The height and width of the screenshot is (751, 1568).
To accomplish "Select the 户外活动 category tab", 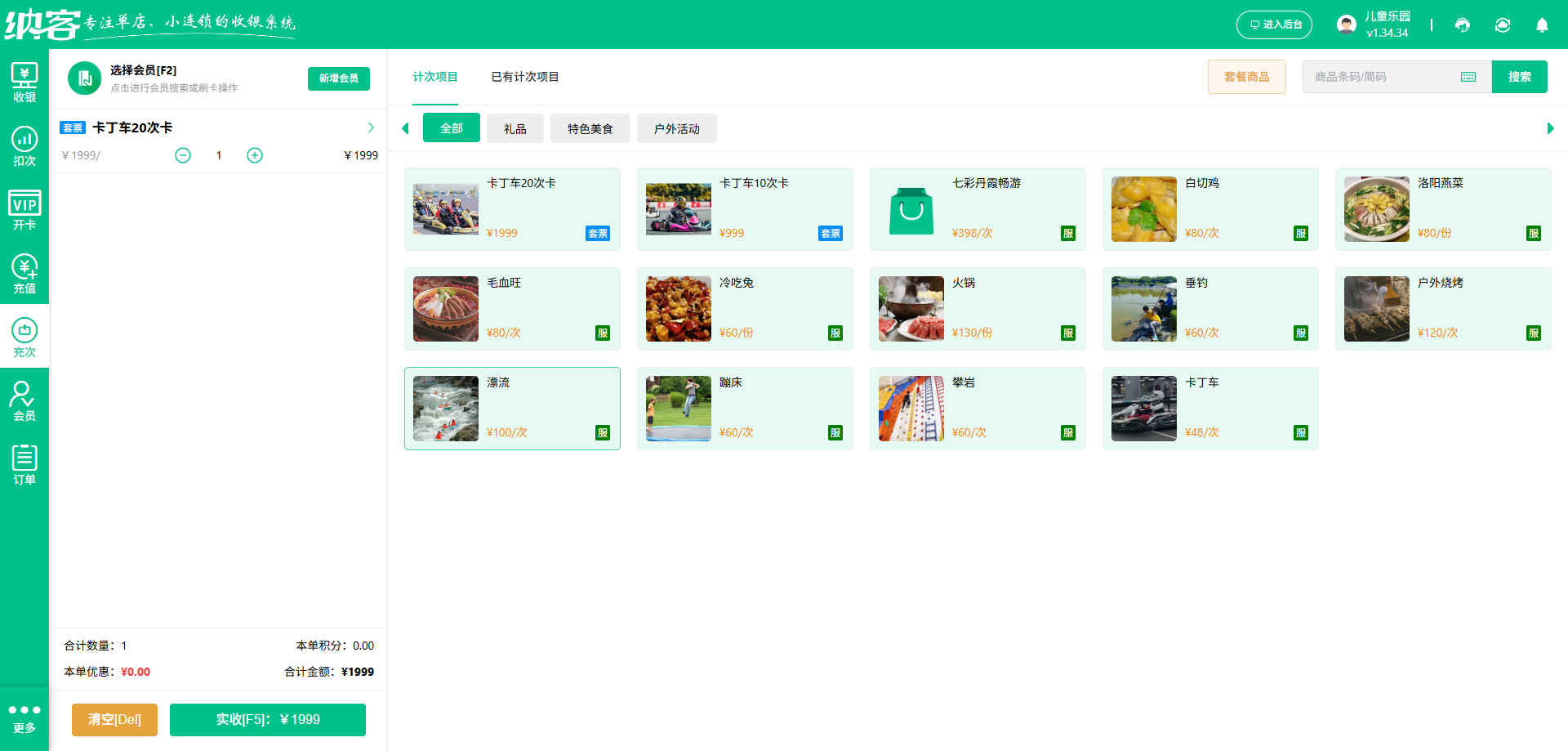I will pos(676,127).
